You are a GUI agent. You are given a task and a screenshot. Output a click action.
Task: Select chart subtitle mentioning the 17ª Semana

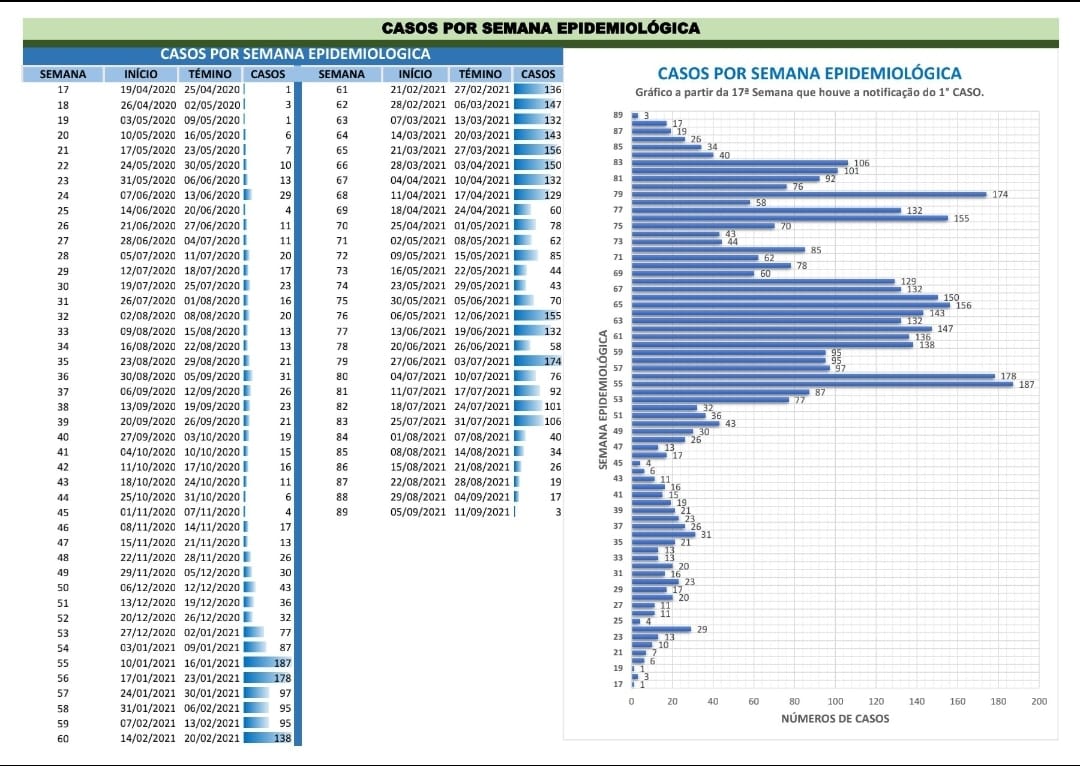coord(810,92)
